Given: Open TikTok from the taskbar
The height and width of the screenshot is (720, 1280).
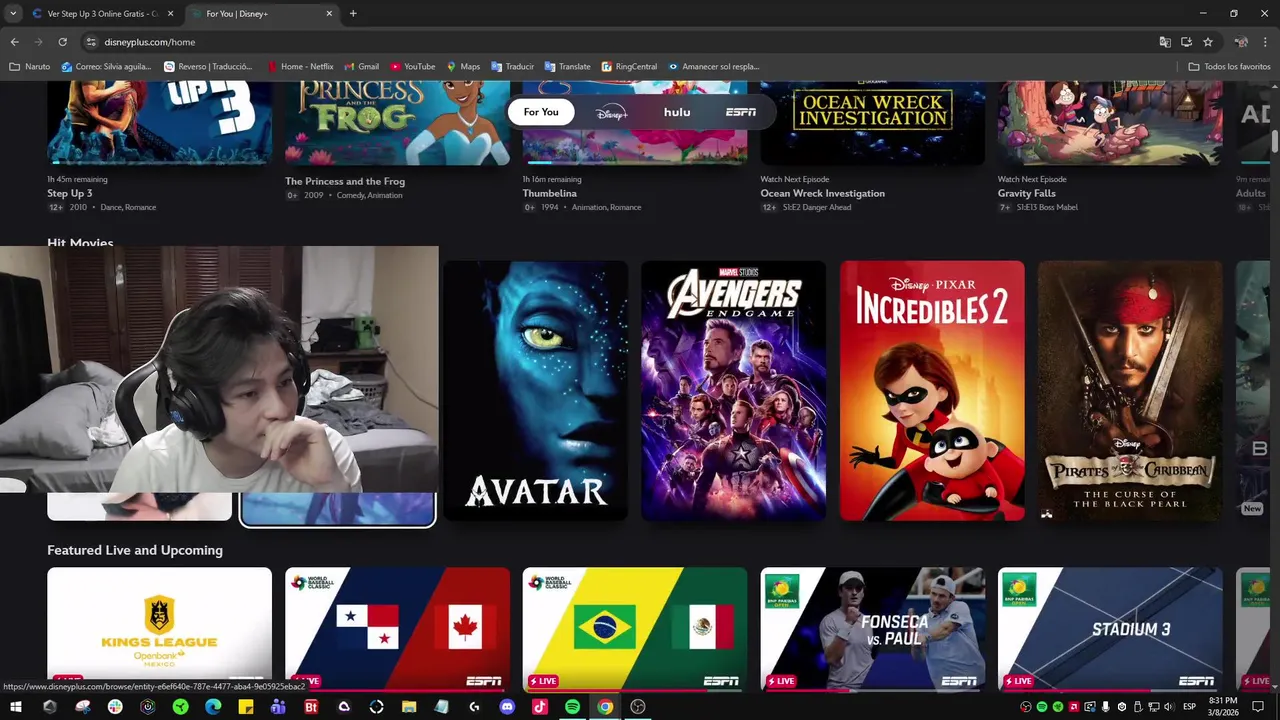Looking at the screenshot, I should coord(540,707).
